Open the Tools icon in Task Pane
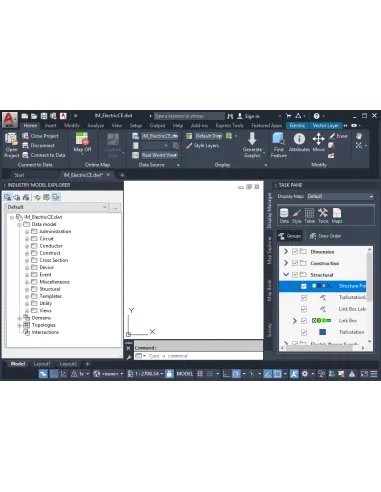Screen dimensions: 381x492 (x=323, y=216)
